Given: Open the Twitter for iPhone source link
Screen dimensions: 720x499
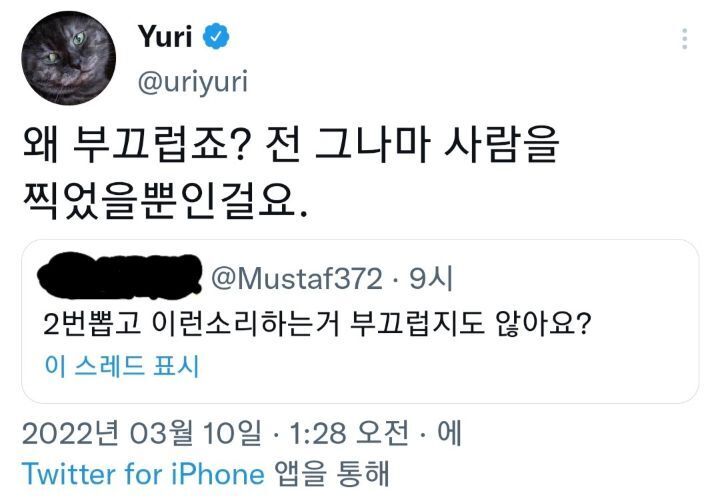Looking at the screenshot, I should click(143, 473).
